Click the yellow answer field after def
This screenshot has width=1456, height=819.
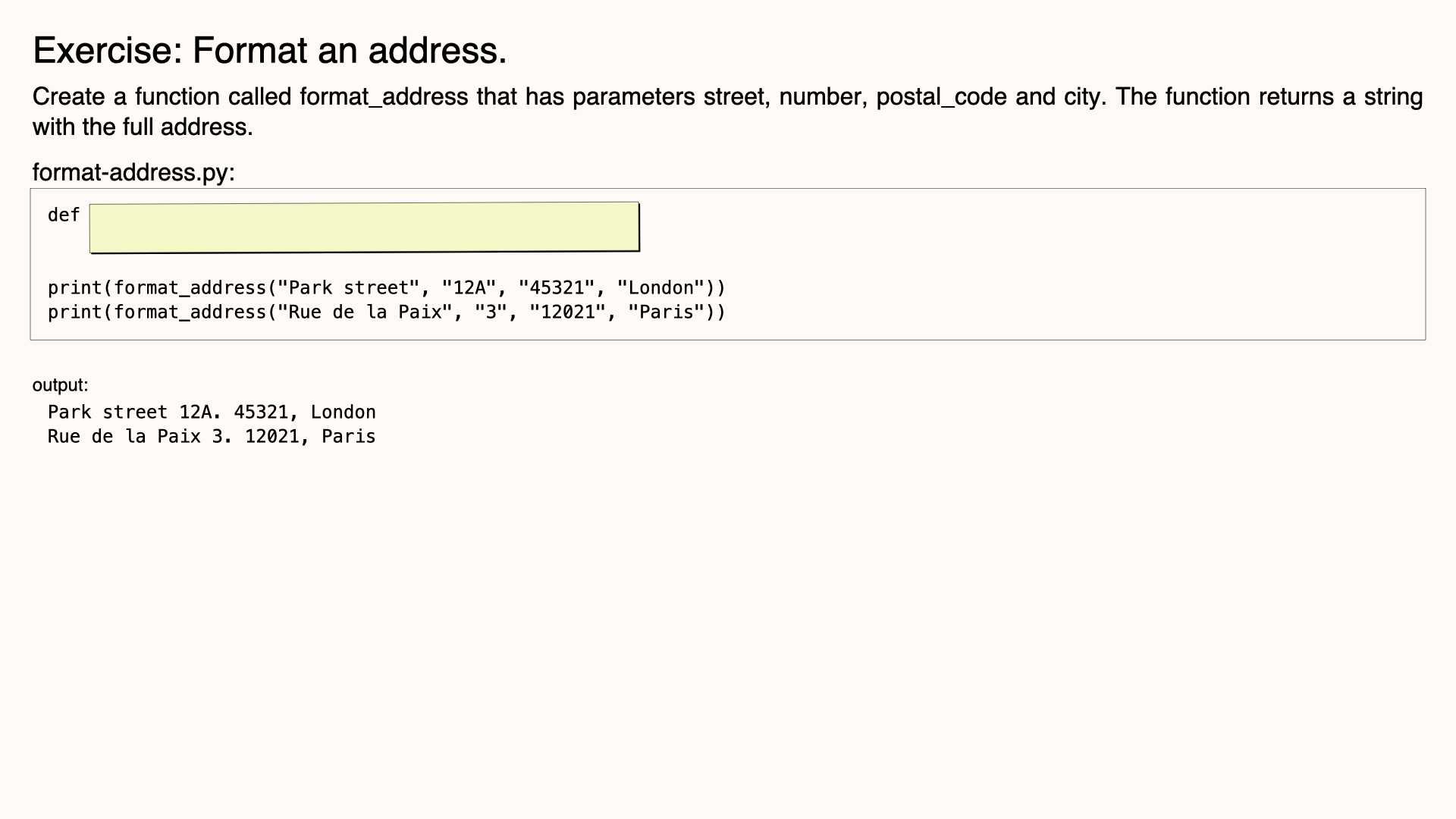[x=364, y=227]
